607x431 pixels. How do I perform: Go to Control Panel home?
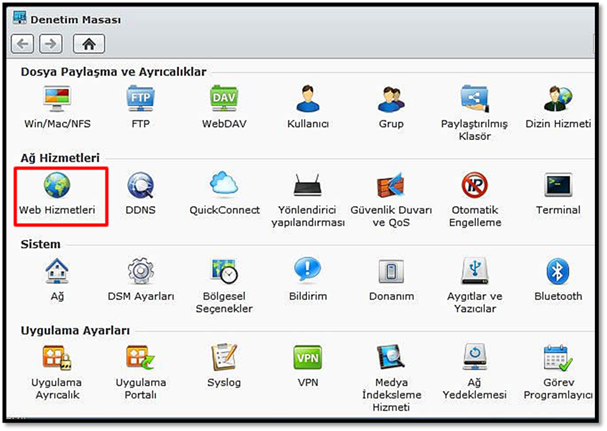[89, 44]
